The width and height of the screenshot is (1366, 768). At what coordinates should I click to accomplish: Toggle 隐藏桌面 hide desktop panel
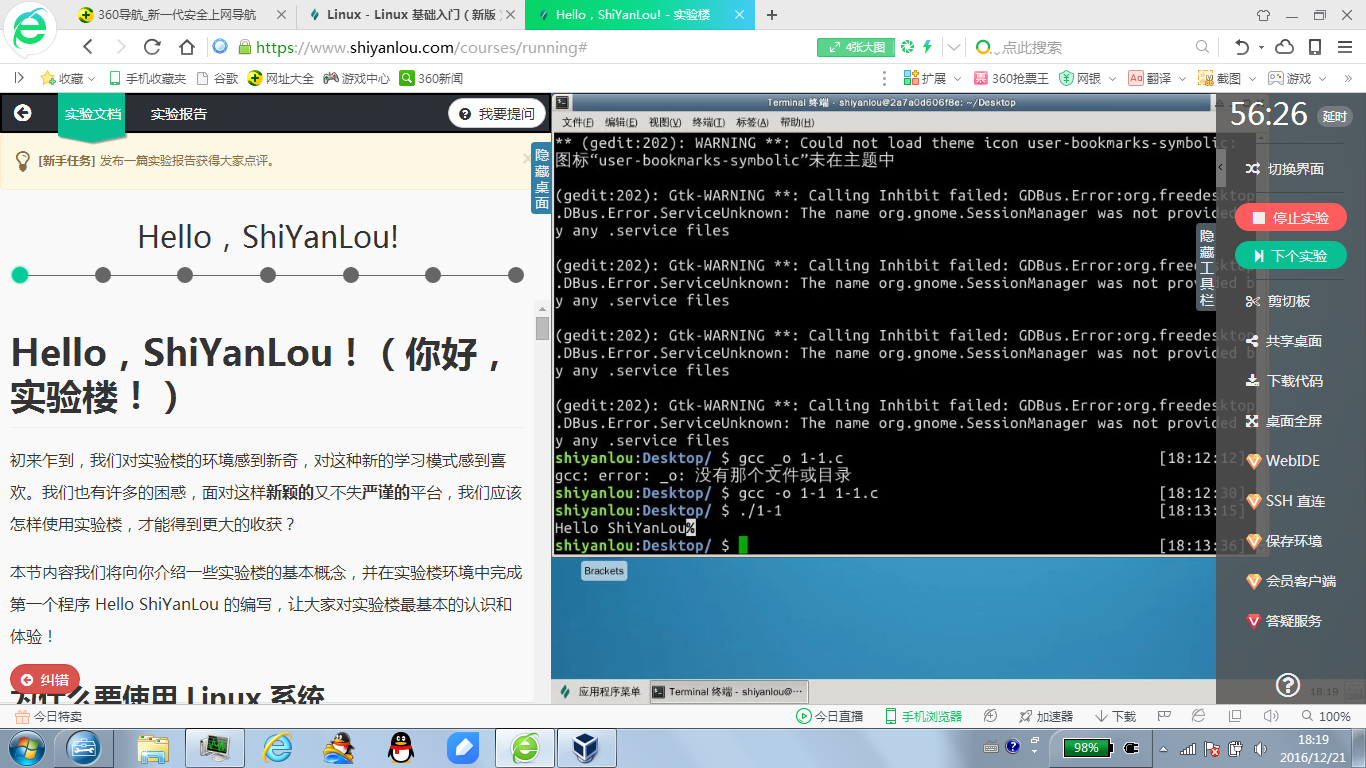coord(541,179)
